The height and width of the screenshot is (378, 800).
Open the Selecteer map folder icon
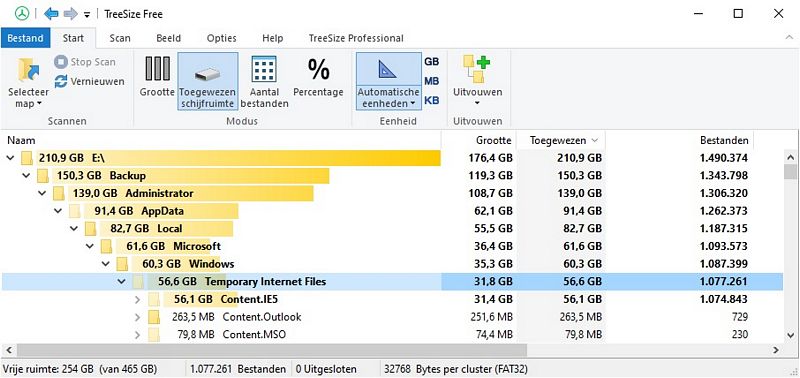tap(28, 71)
